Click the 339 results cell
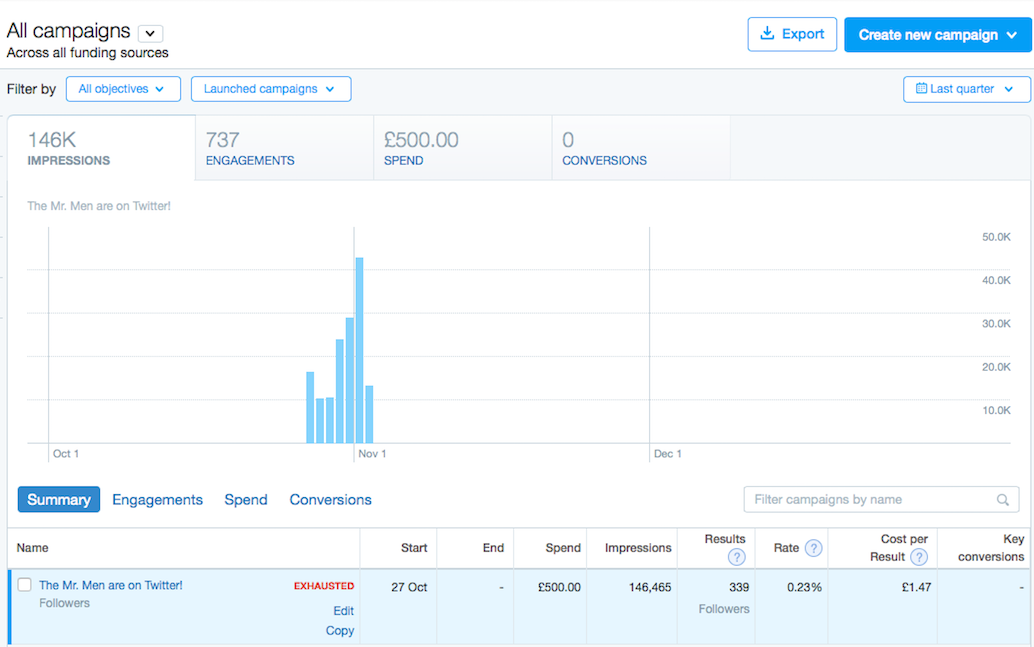The width and height of the screenshot is (1034, 647). pyautogui.click(x=739, y=587)
